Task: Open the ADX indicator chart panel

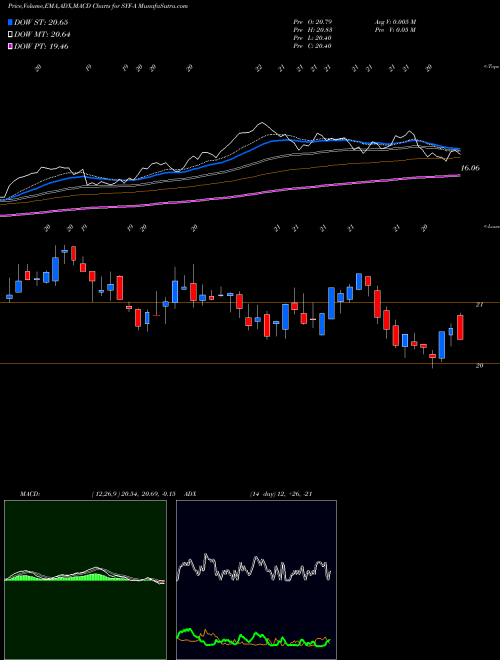Action: (256, 580)
